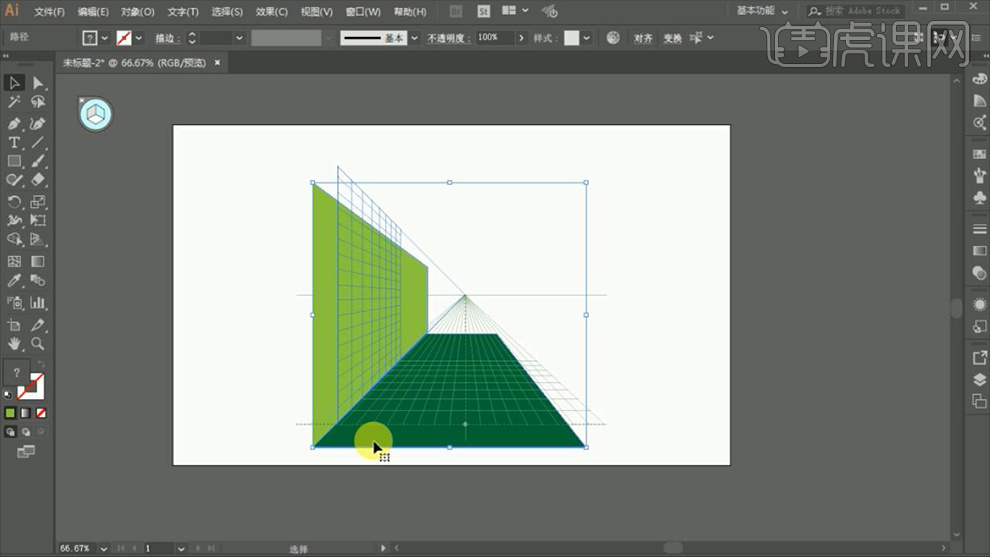Click the 搜索 Adobe Stock search field
990x557 pixels.
tap(860, 11)
